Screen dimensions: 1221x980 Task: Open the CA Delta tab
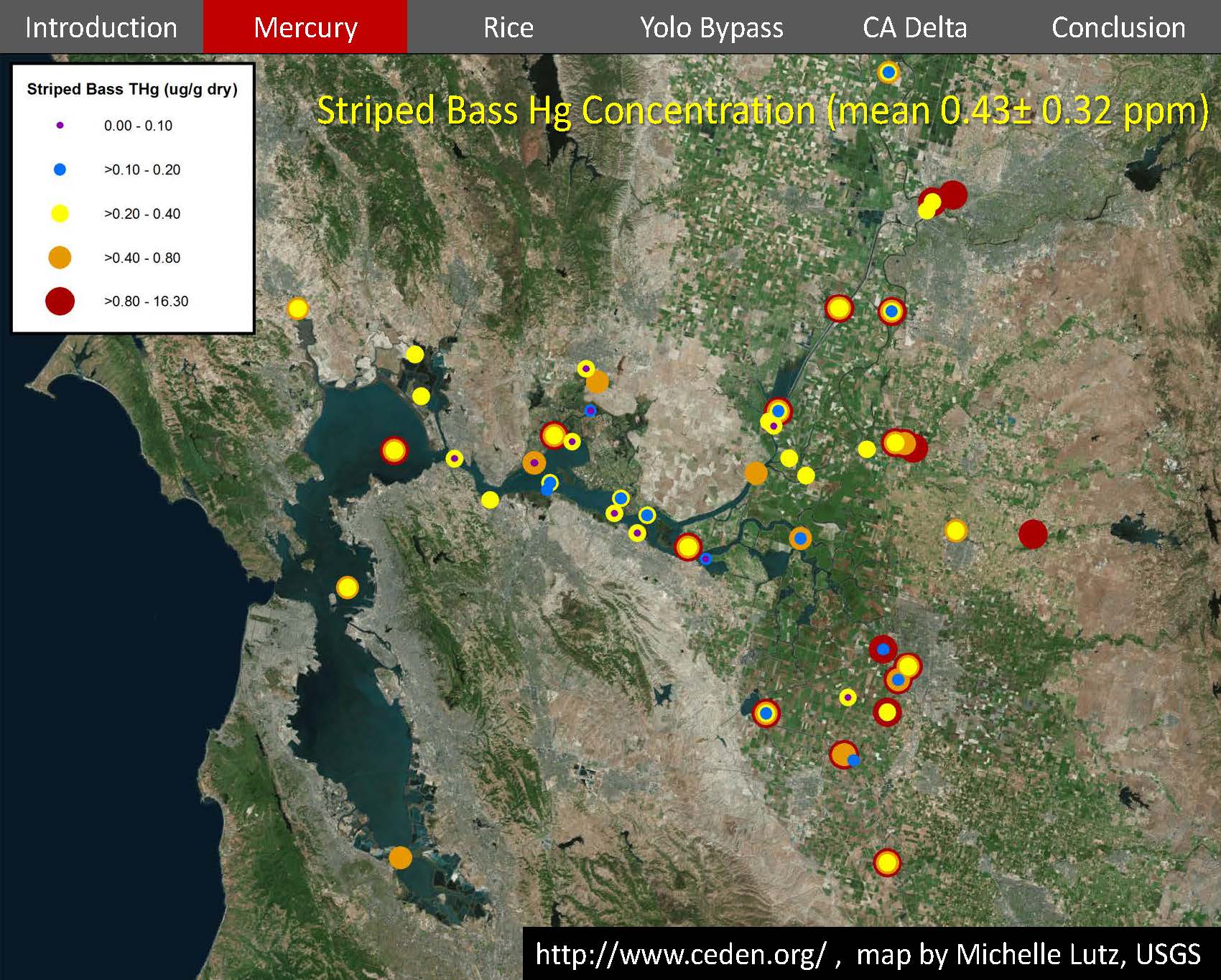914,27
